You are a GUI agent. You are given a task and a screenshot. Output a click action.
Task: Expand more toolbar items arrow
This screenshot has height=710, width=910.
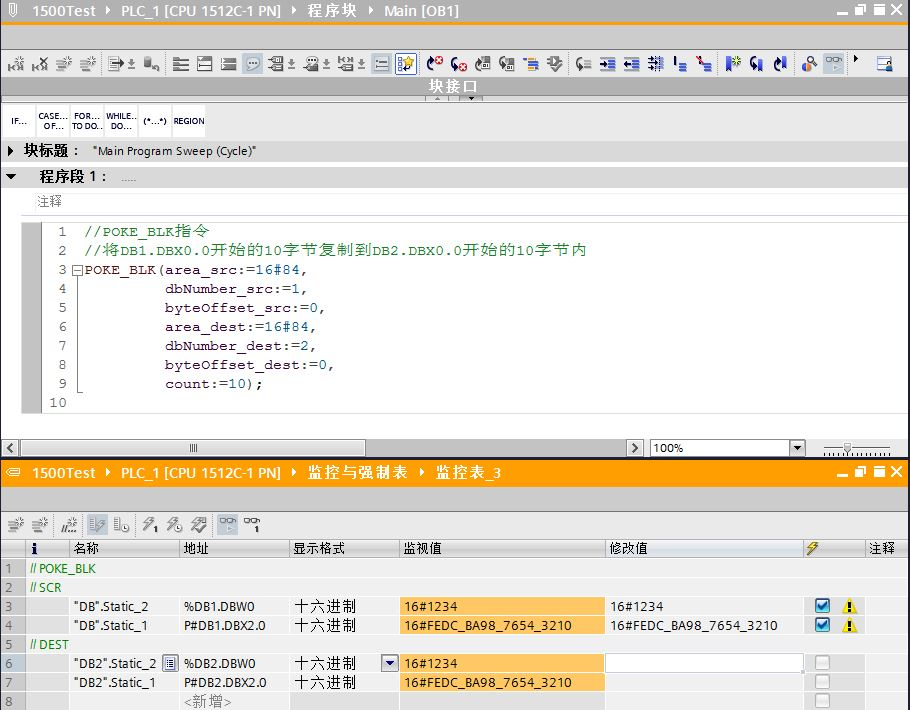click(x=855, y=59)
